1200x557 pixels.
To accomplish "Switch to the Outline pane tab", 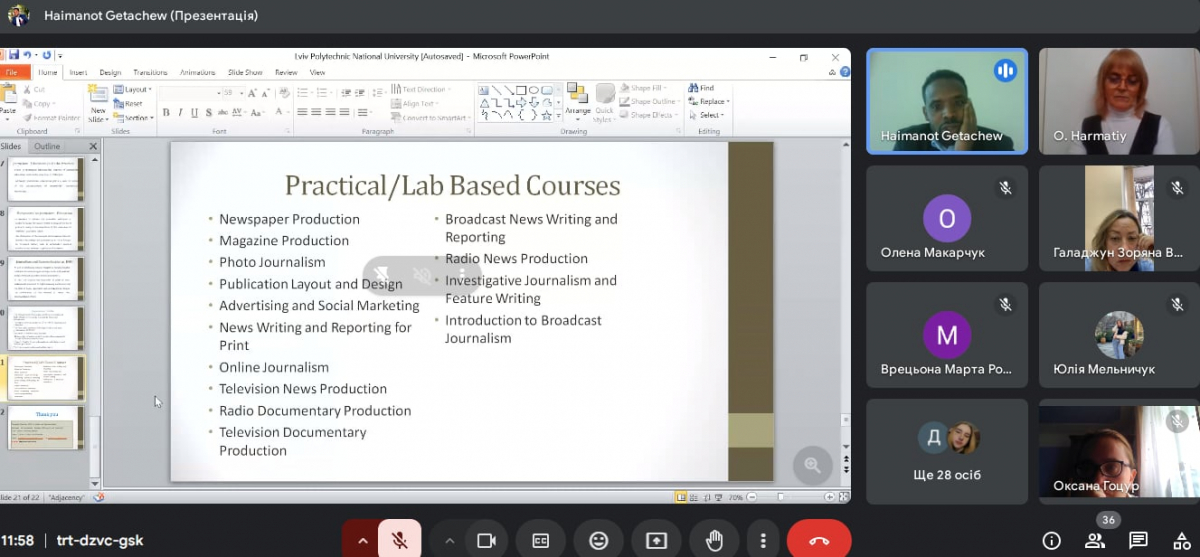I will pos(47,146).
